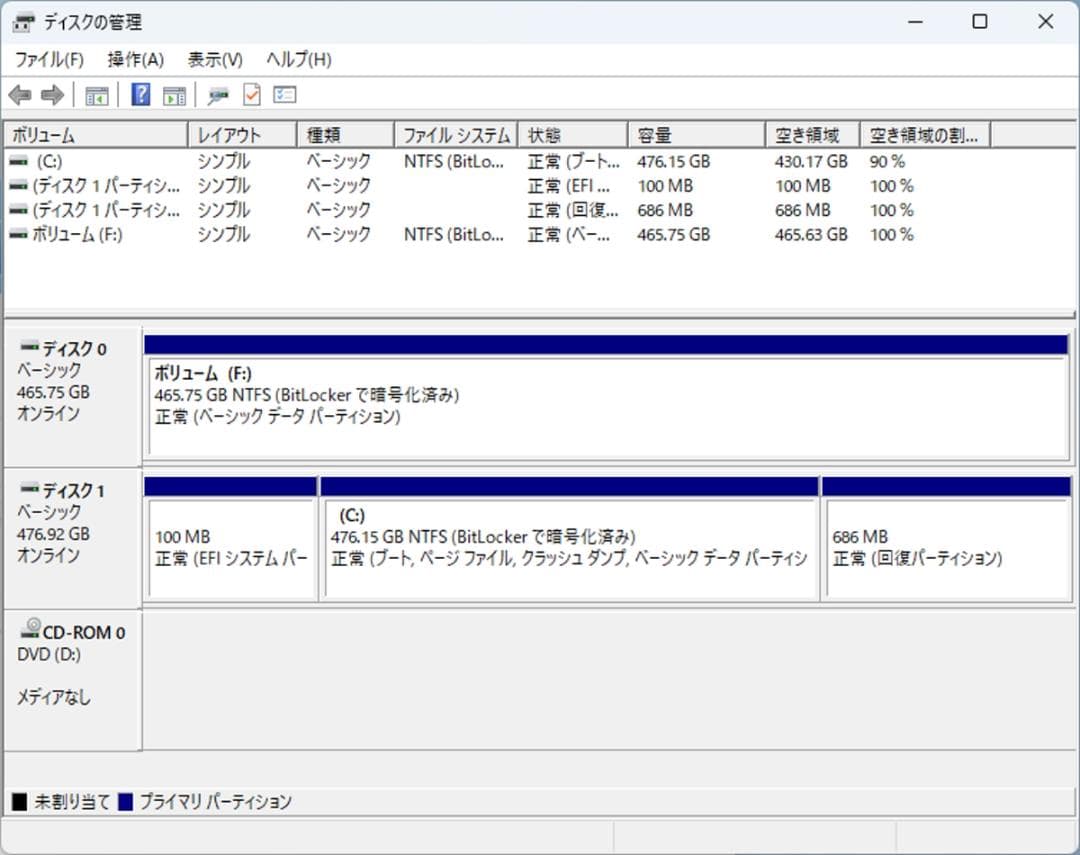Image resolution: width=1080 pixels, height=855 pixels.
Task: Select the 100 MB EFI システムパーティション block
Action: (230, 545)
